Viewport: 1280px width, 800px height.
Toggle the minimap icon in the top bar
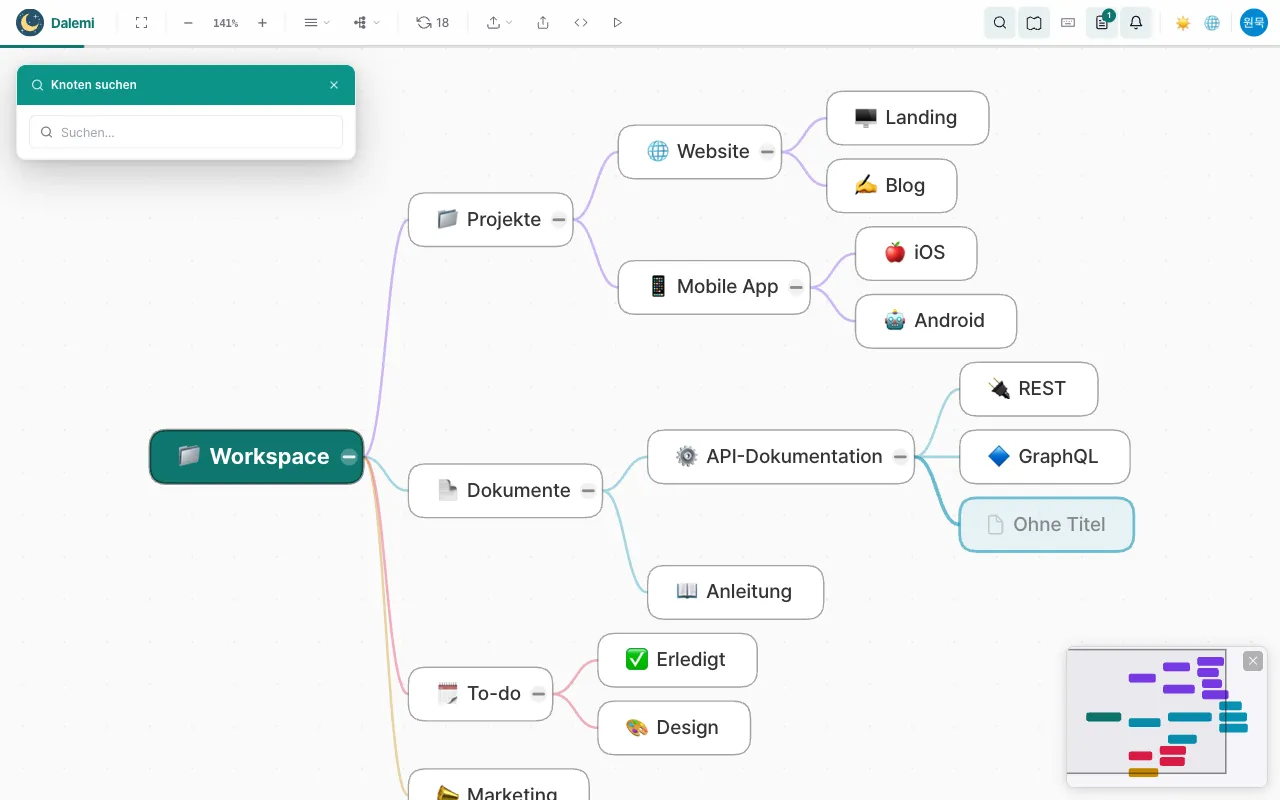click(1034, 22)
